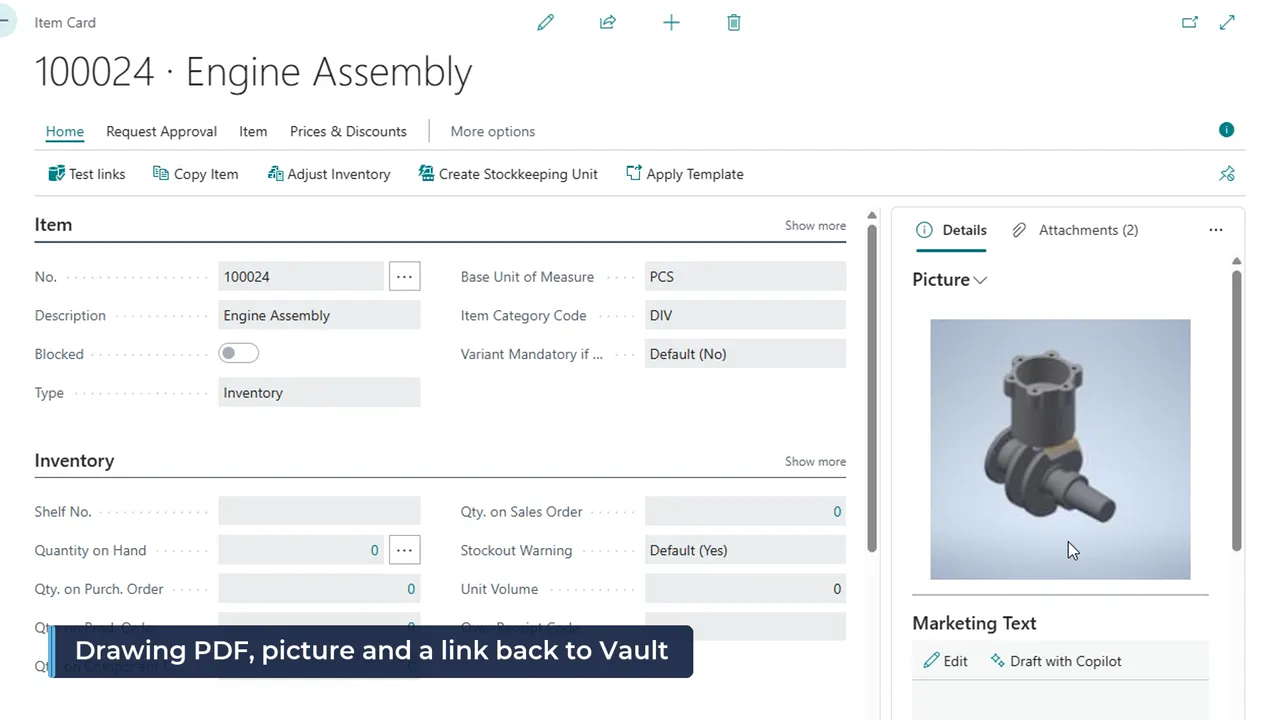Click Copy Item action
The height and width of the screenshot is (720, 1280).
pyautogui.click(x=196, y=174)
